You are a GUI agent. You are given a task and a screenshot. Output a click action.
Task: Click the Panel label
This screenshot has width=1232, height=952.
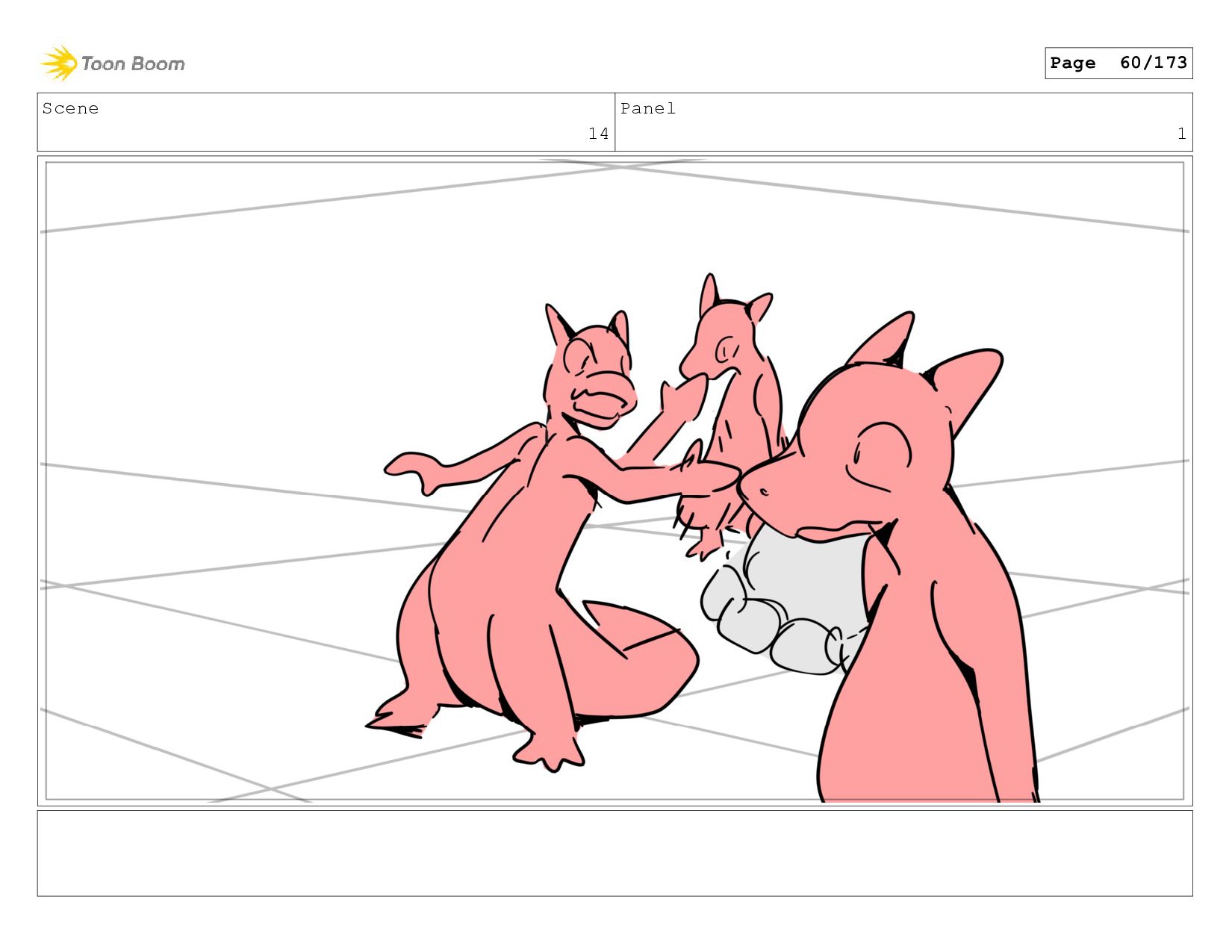tap(648, 108)
